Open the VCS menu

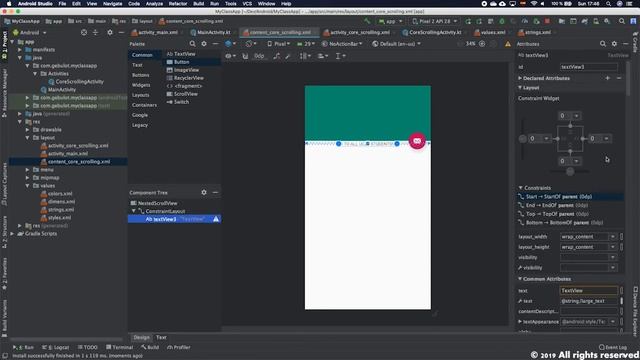click(247, 4)
